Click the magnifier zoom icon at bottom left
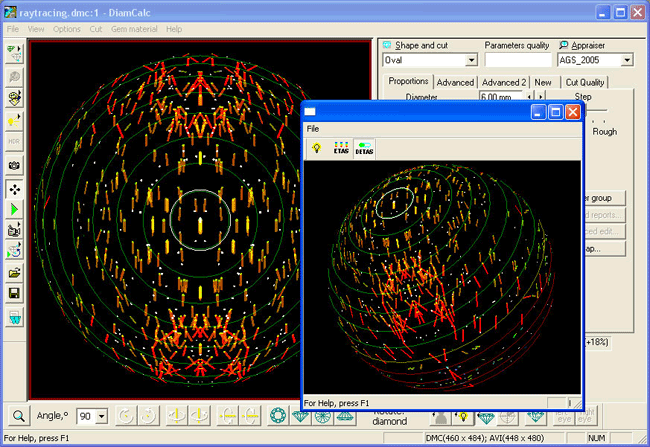Viewport: 650px width, 447px height. [18, 416]
